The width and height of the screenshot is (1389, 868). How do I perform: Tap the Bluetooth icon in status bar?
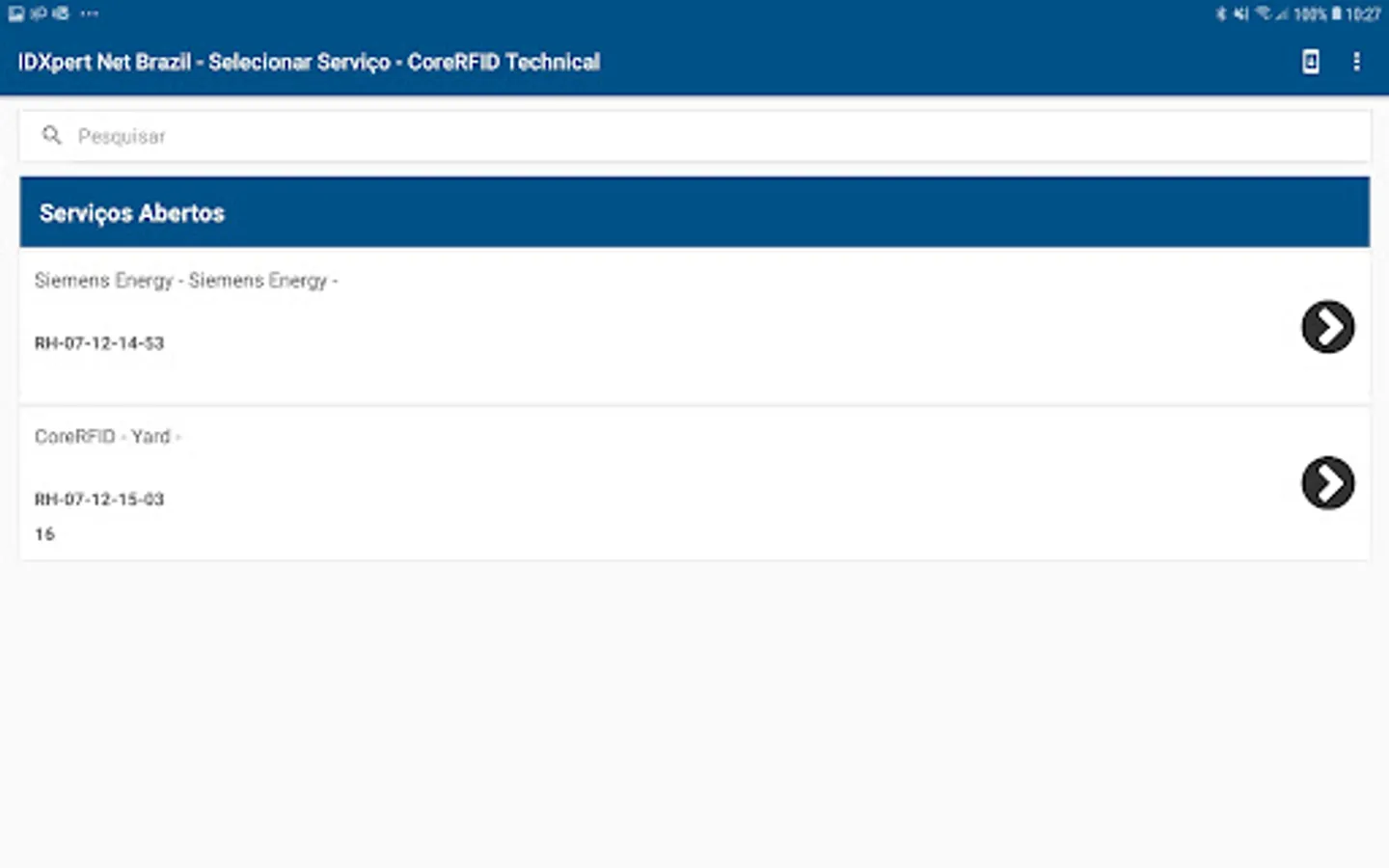click(x=1220, y=14)
